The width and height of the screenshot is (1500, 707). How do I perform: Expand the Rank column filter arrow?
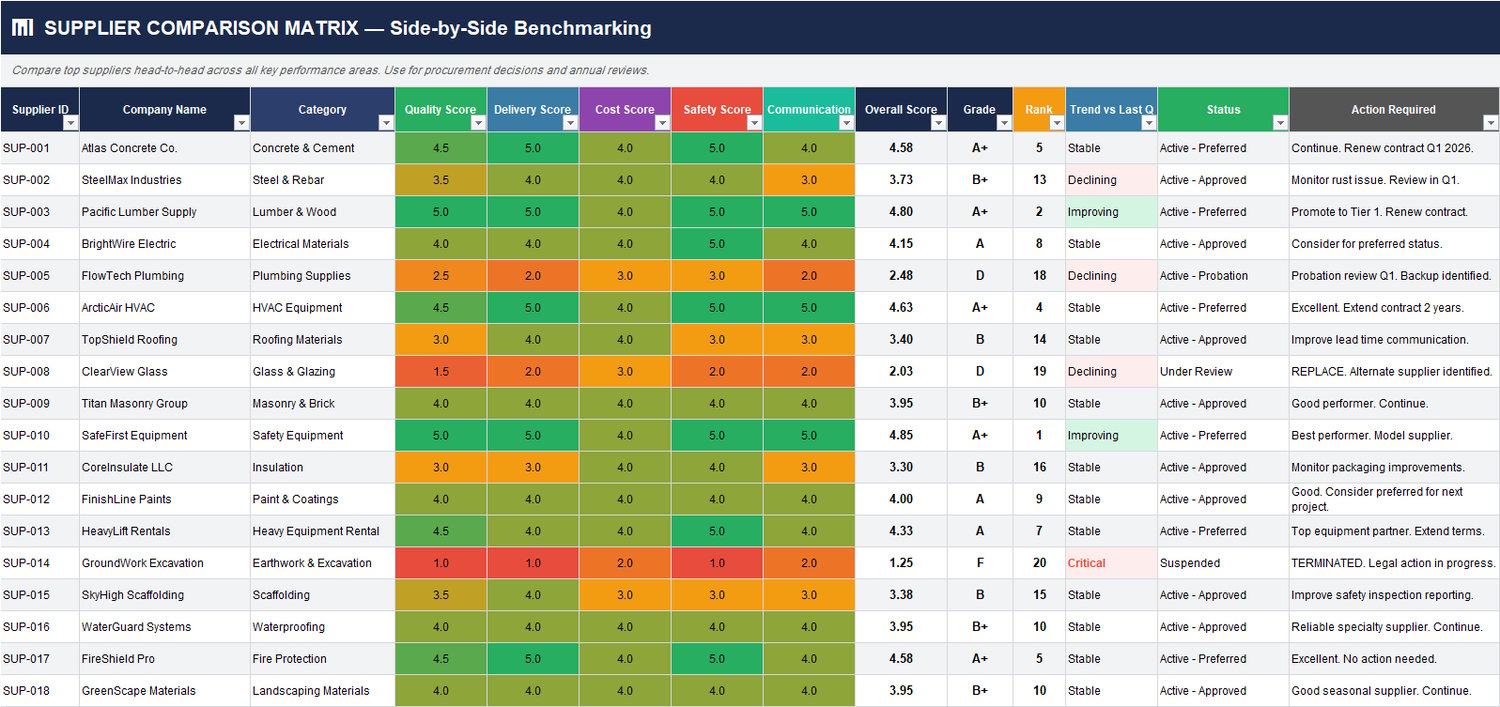coord(1057,123)
